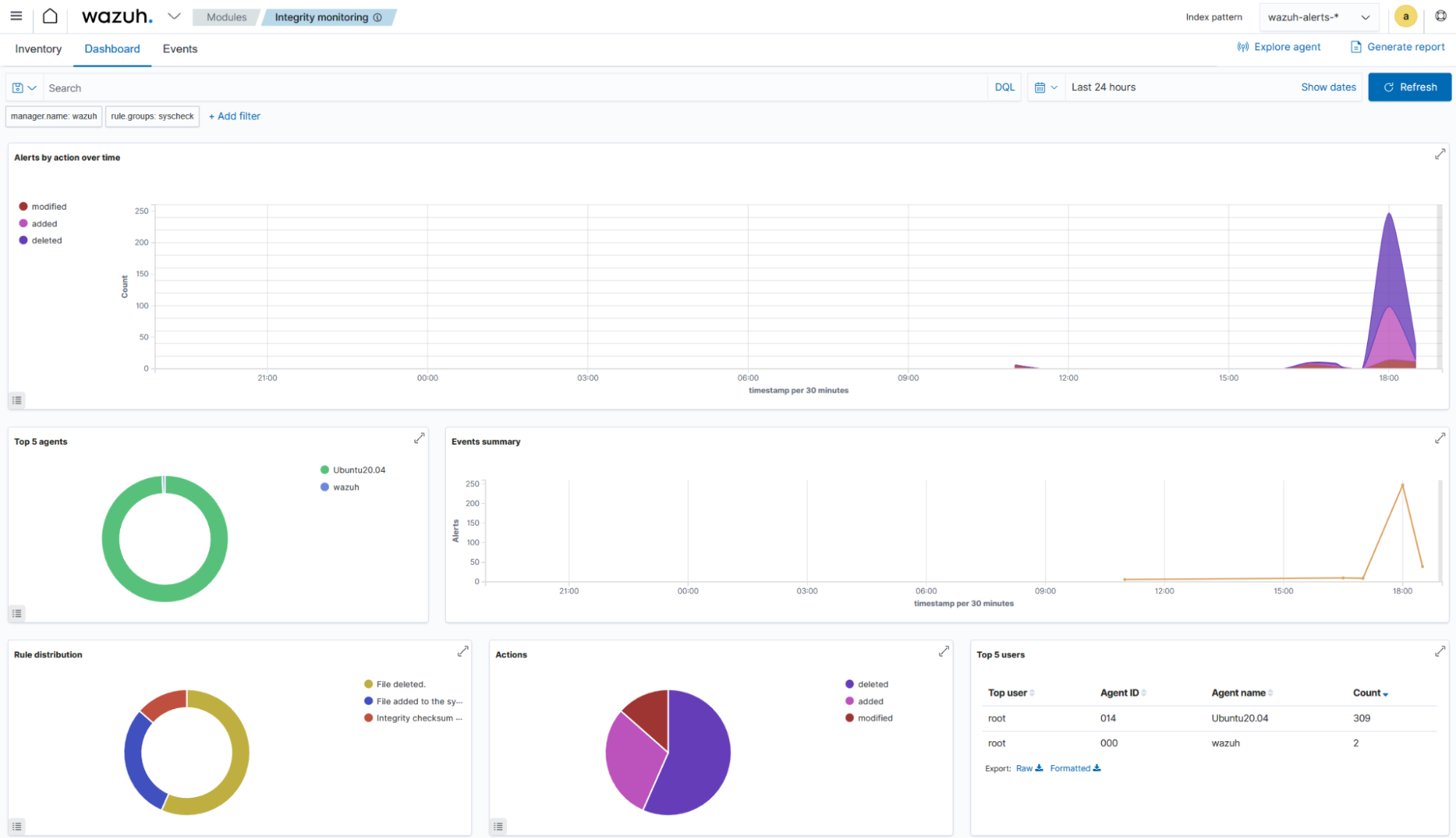Open the hamburger navigation menu

16,16
